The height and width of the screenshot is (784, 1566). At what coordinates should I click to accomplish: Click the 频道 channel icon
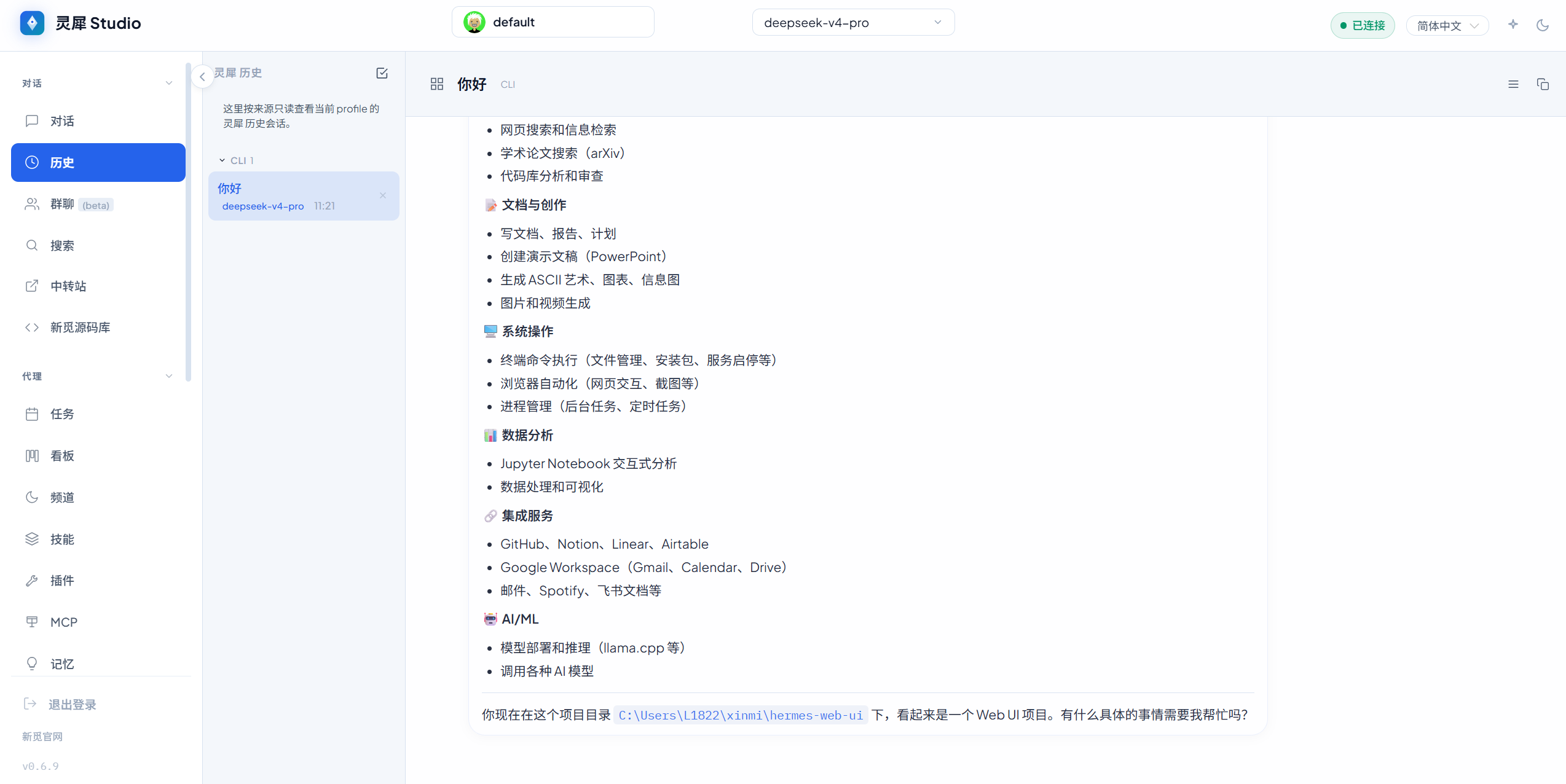click(32, 497)
